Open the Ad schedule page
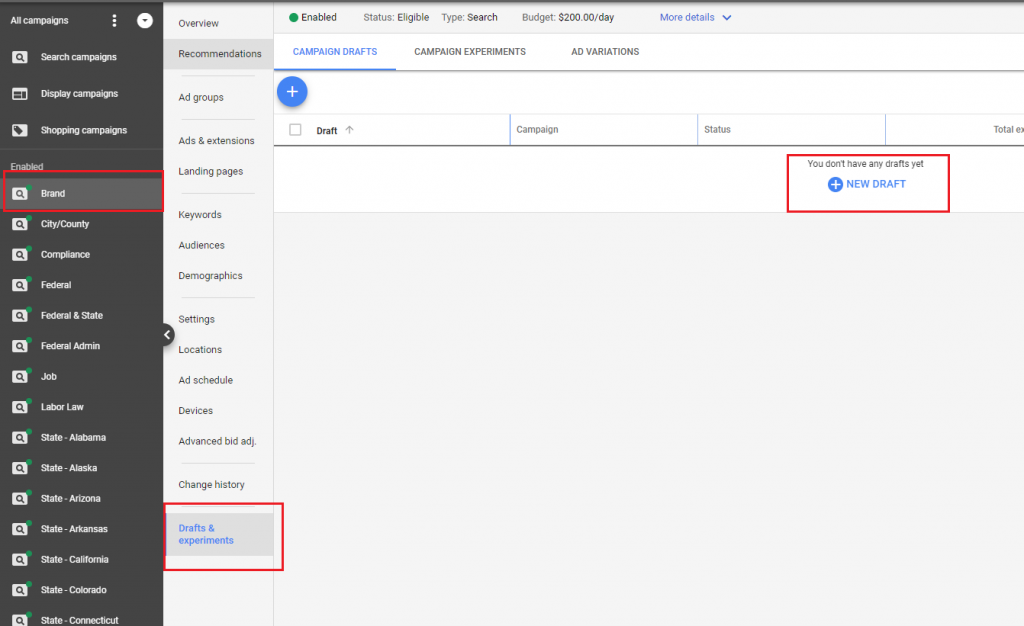Screen dimensions: 1024x626 coord(206,381)
